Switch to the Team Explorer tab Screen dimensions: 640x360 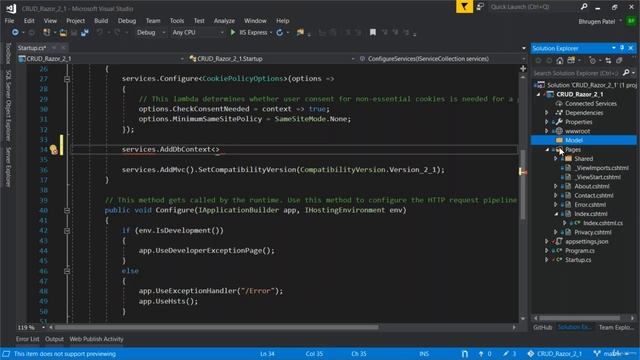pos(616,327)
